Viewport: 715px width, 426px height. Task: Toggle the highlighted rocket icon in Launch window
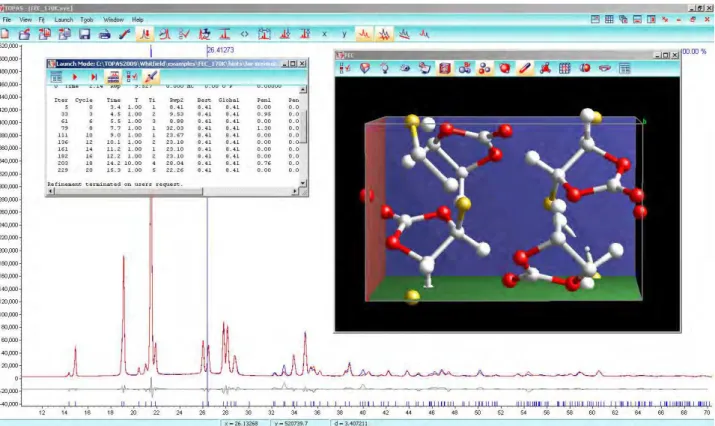click(151, 77)
